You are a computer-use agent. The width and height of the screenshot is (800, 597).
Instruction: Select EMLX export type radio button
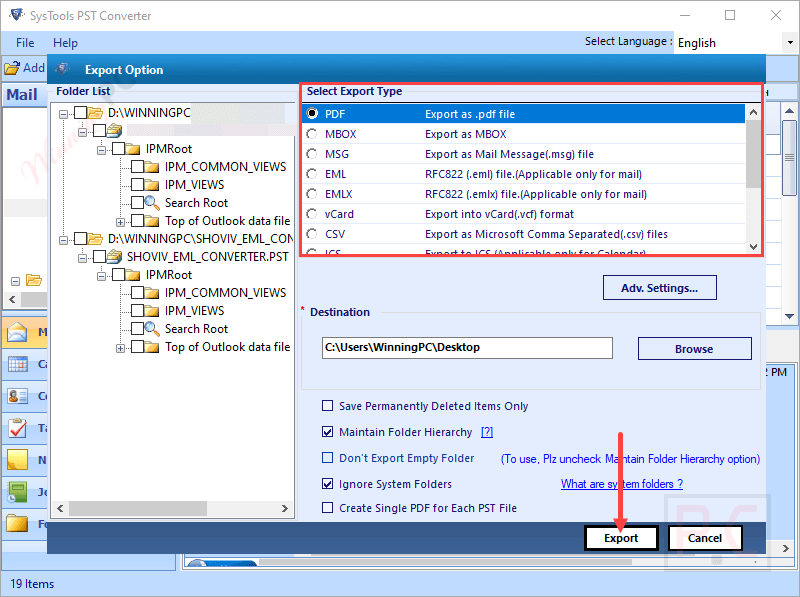[x=312, y=194]
